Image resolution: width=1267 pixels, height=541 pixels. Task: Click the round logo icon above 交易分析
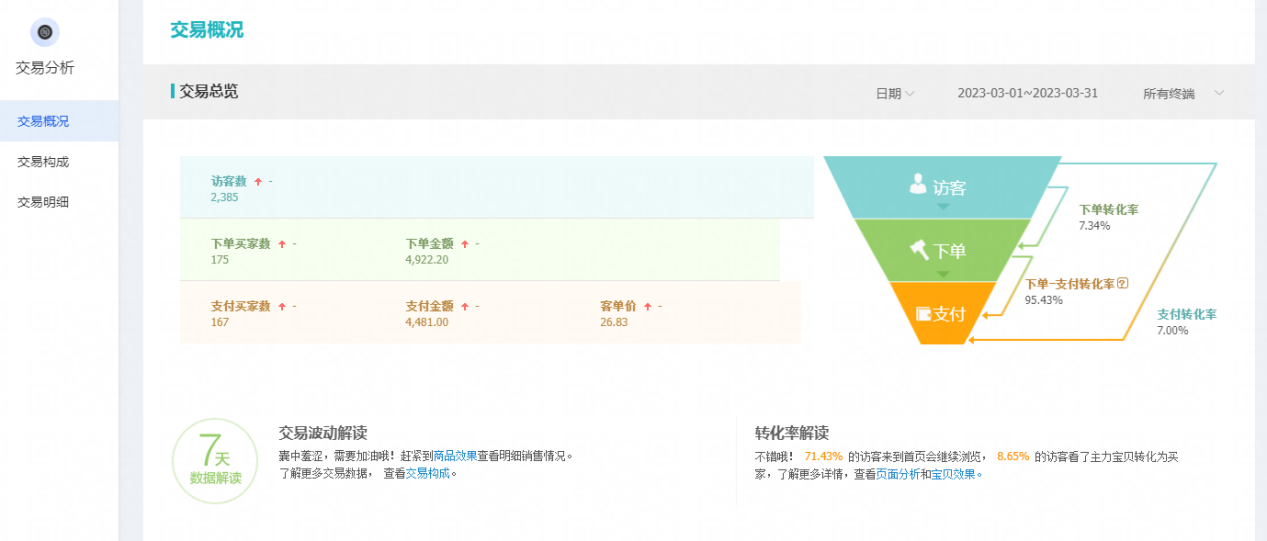tap(45, 32)
